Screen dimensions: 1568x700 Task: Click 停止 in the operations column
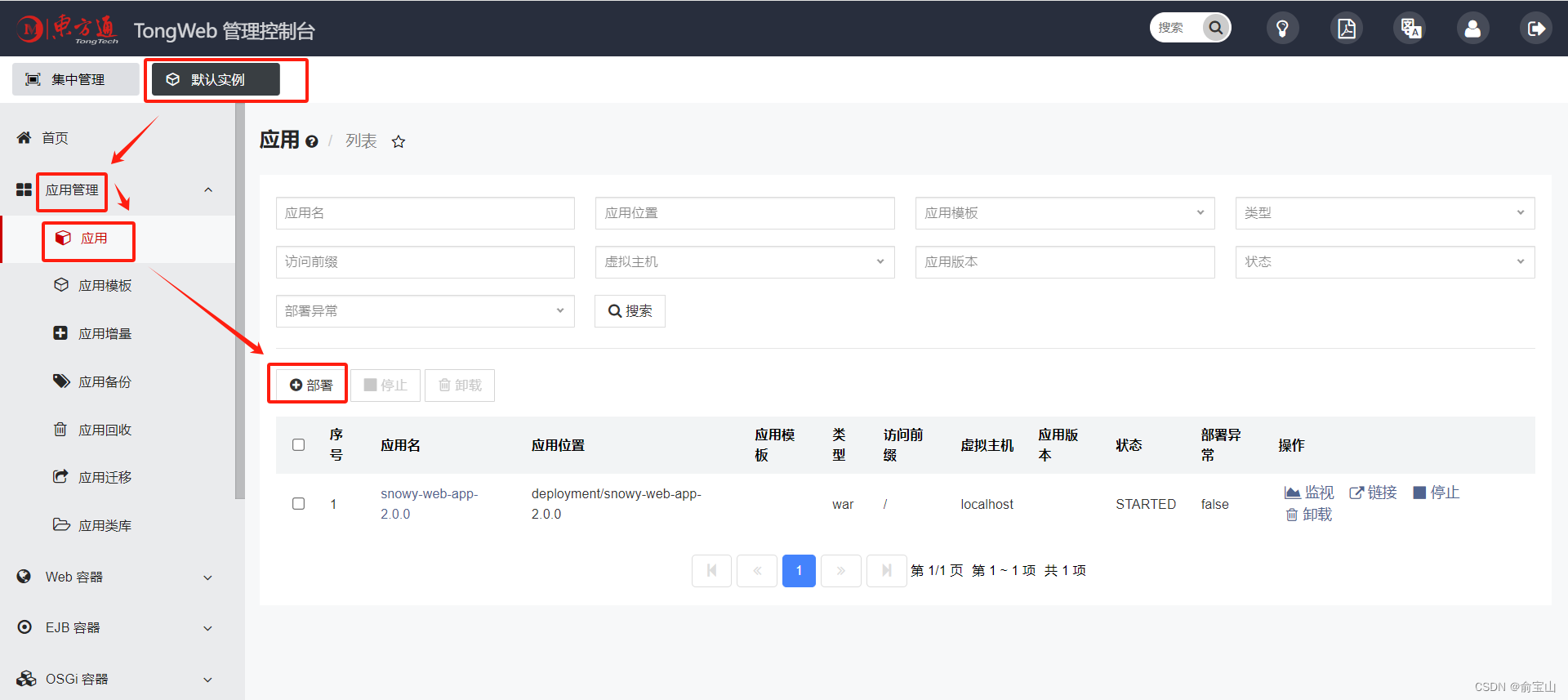tap(1437, 493)
